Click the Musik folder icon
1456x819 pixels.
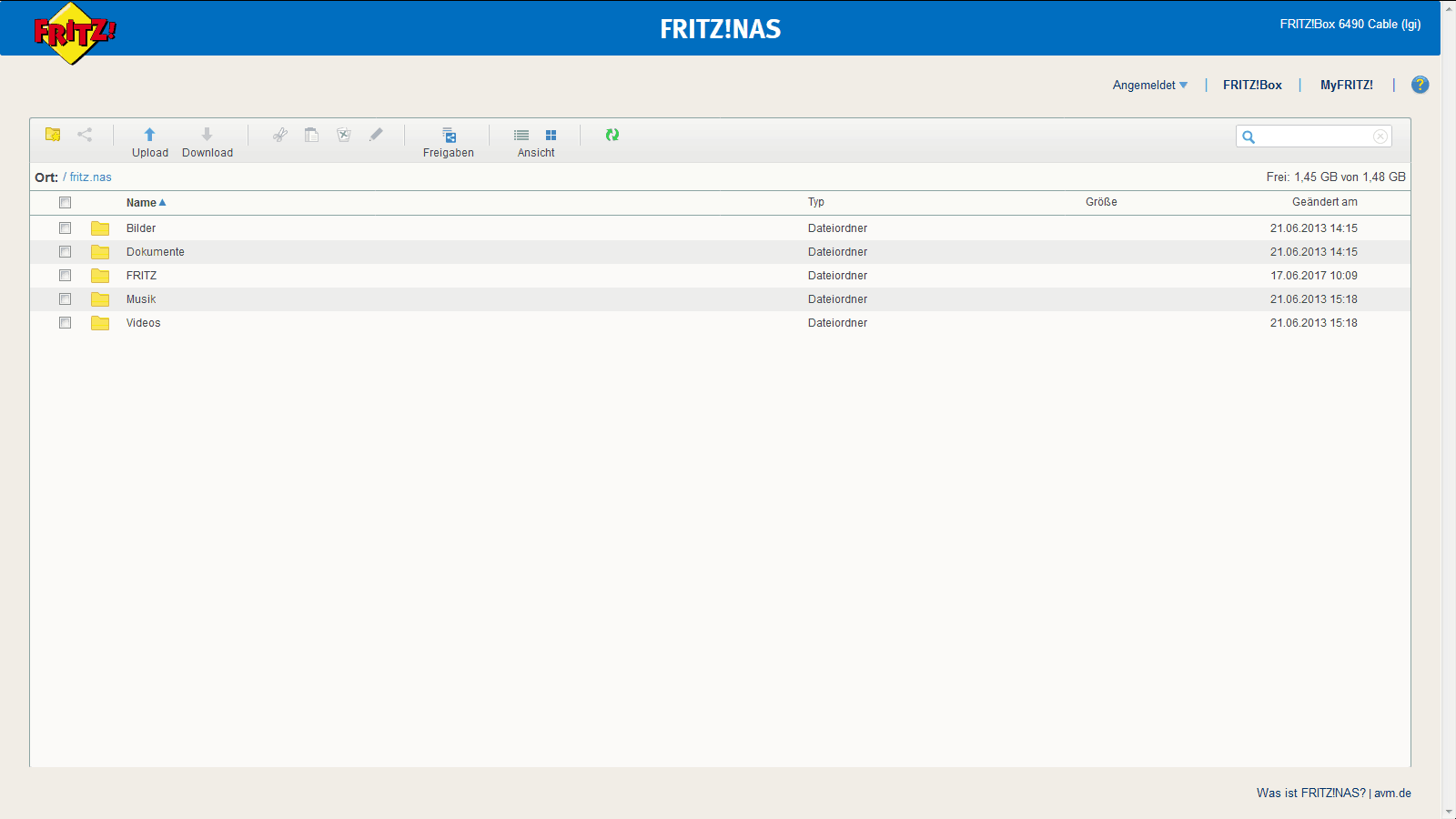tap(100, 299)
